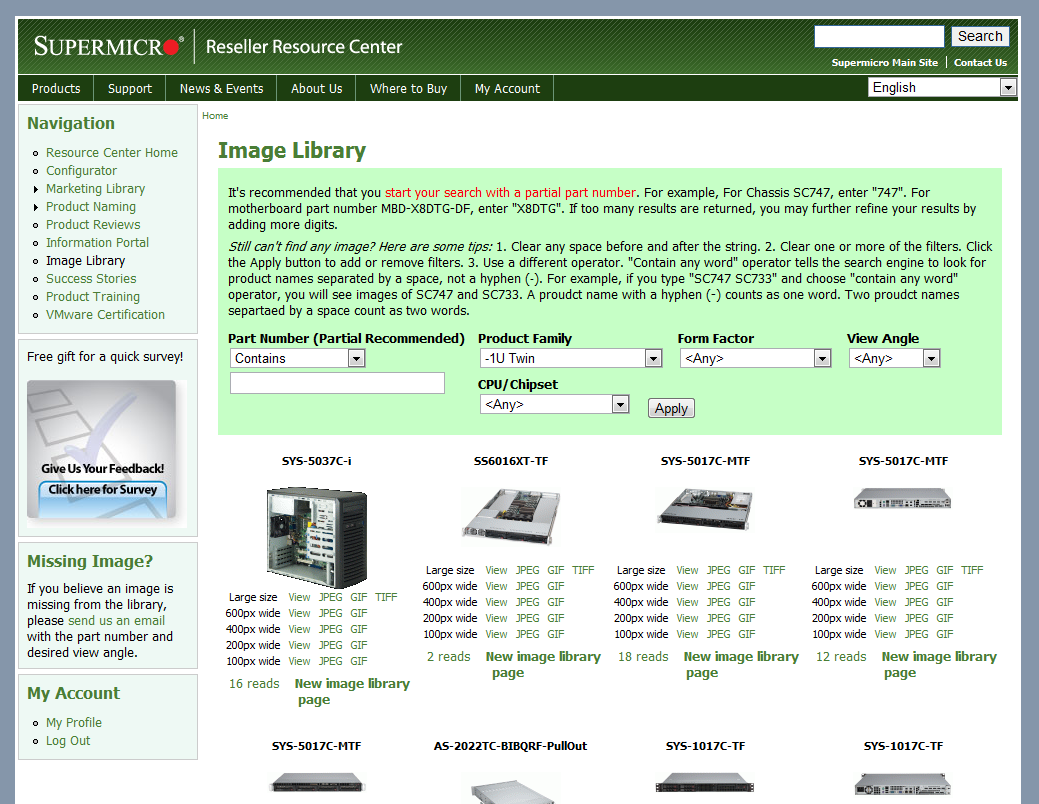Viewport: 1039px width, 804px height.
Task: Open the View Angle dropdown
Action: click(895, 359)
